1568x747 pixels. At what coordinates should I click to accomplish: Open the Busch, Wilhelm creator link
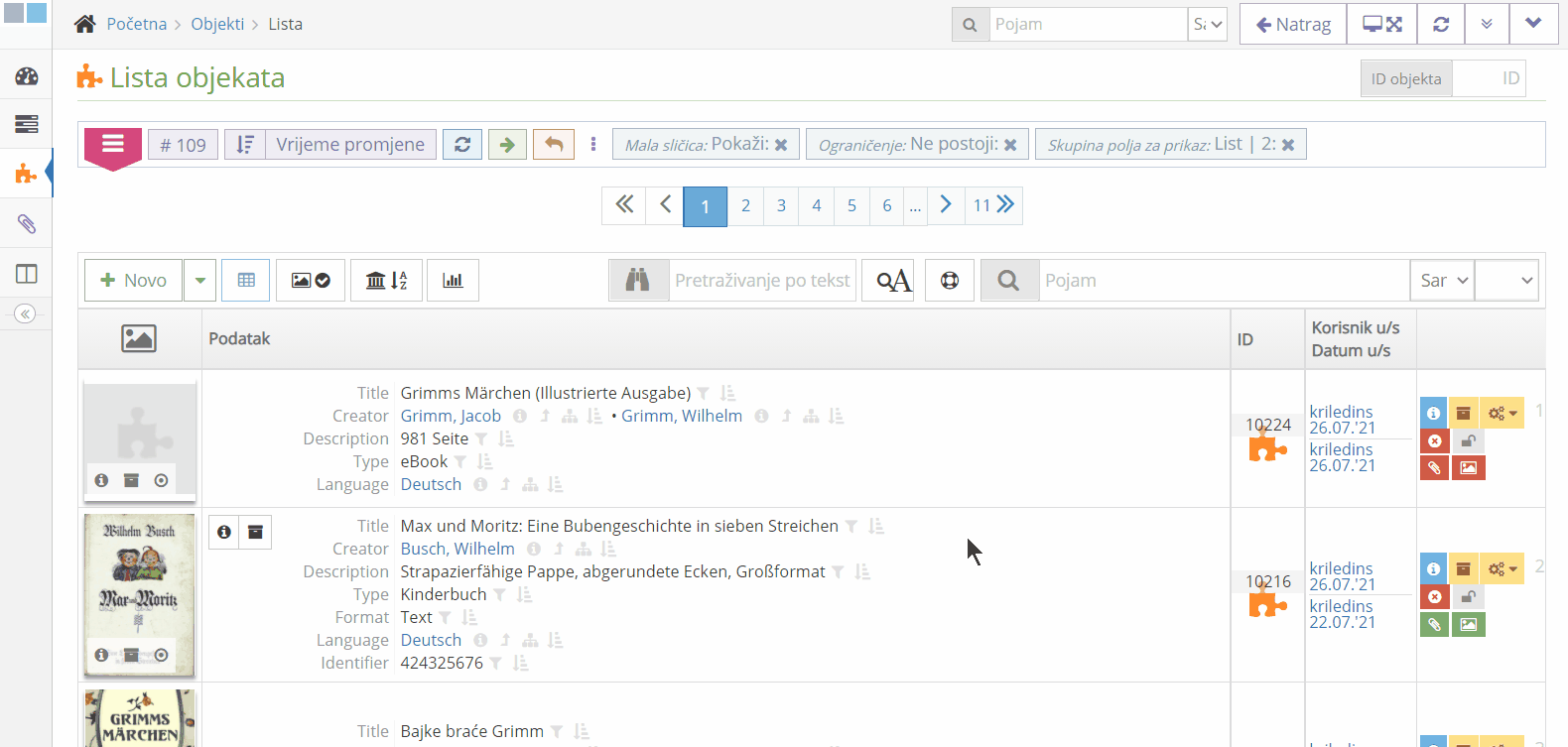point(457,549)
